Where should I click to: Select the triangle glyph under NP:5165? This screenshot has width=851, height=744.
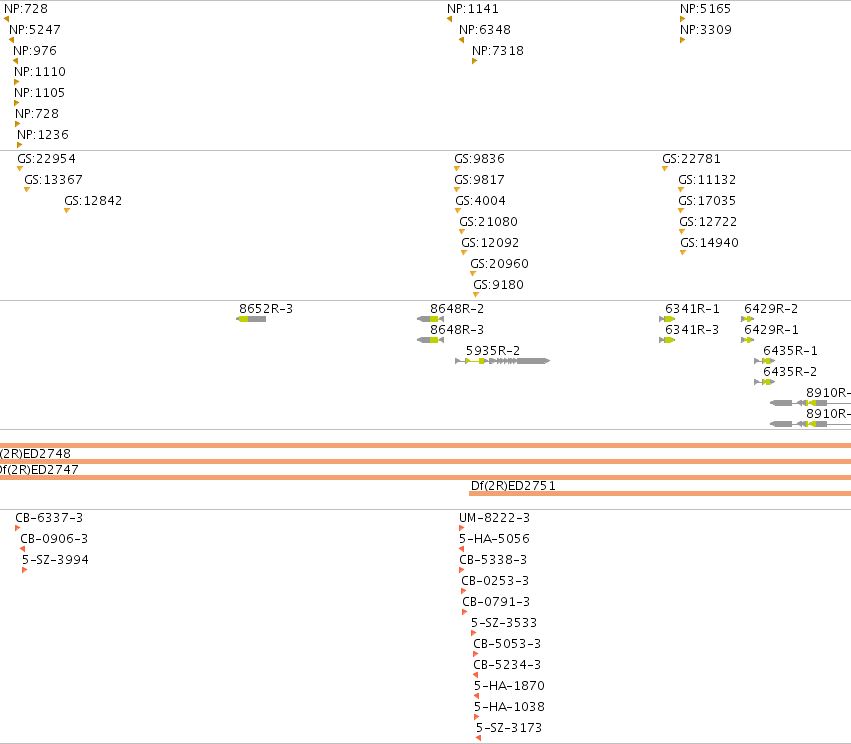click(682, 19)
